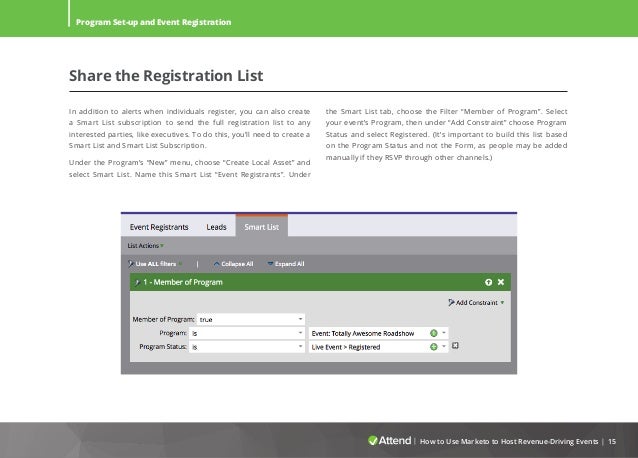Open the arrow next to the Event: Totally Awesome Roadshow value
The height and width of the screenshot is (458, 638).
coord(444,333)
